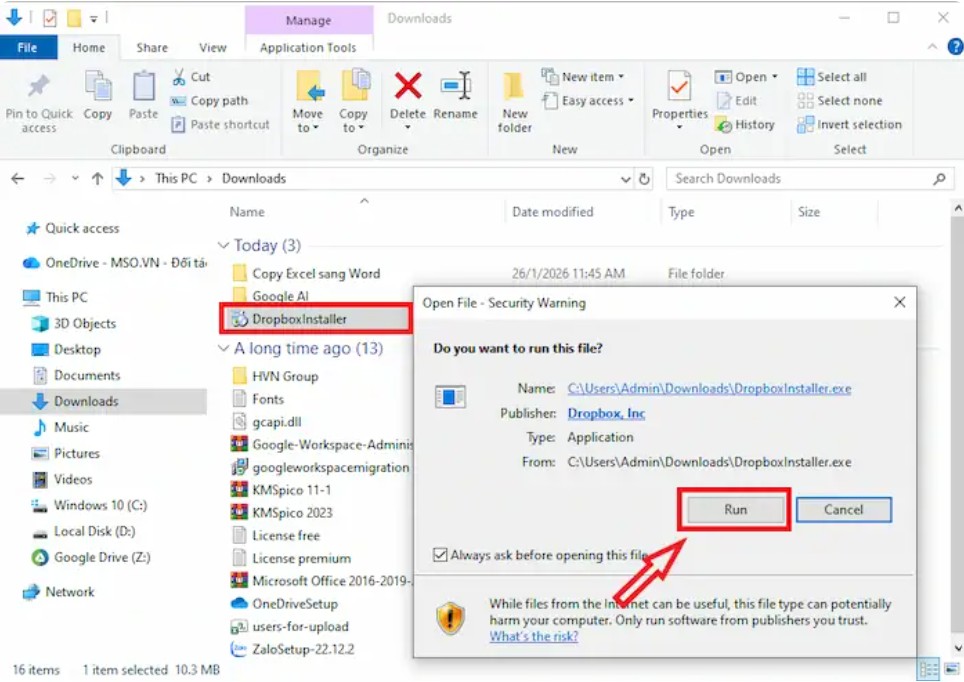Select Google Drive (Z:) in navigation pane
This screenshot has height=682, width=964.
click(102, 557)
